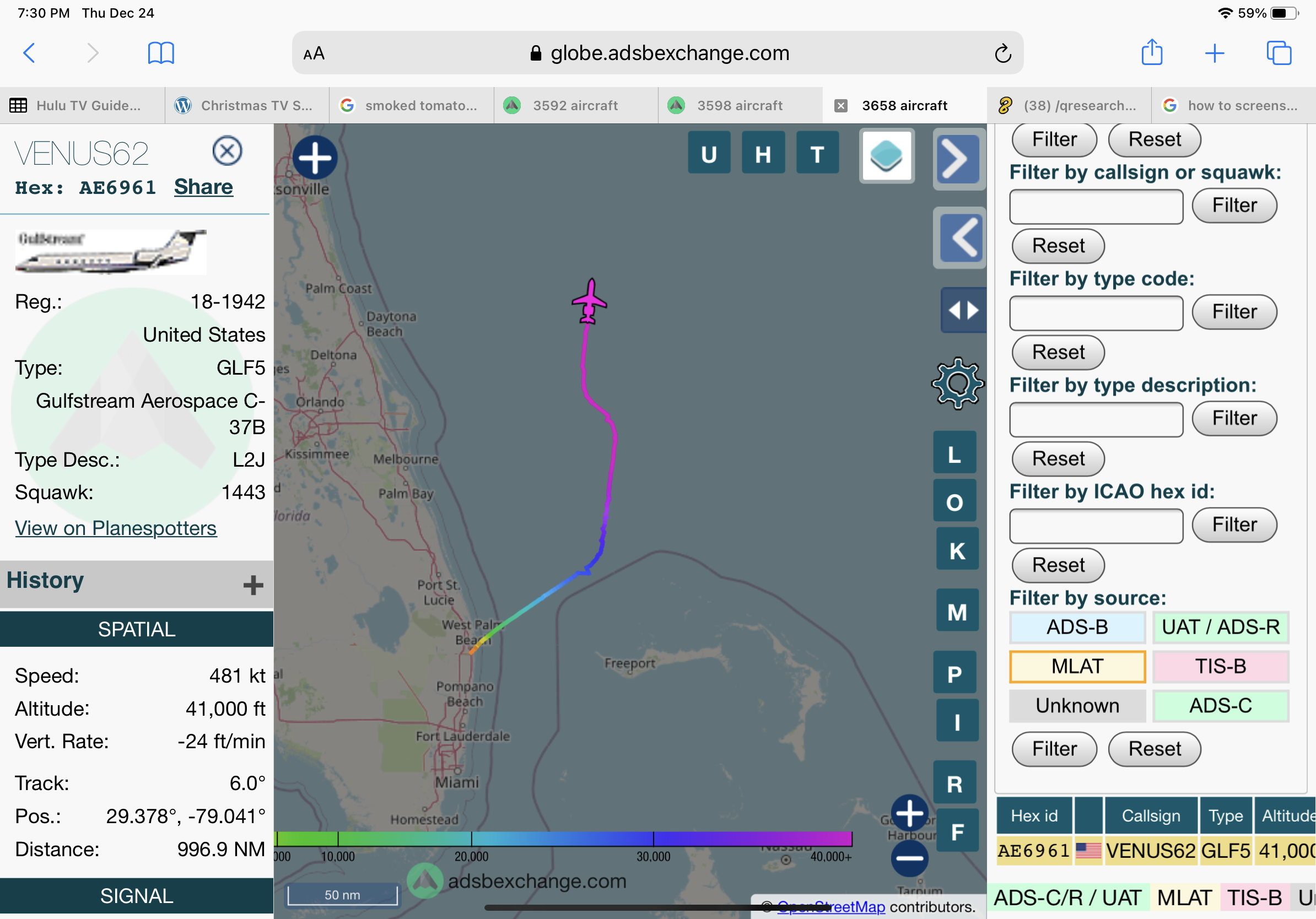The image size is (1316, 919).
Task: Click the Gulfstream aircraft thumbnail photo
Action: coord(111,252)
